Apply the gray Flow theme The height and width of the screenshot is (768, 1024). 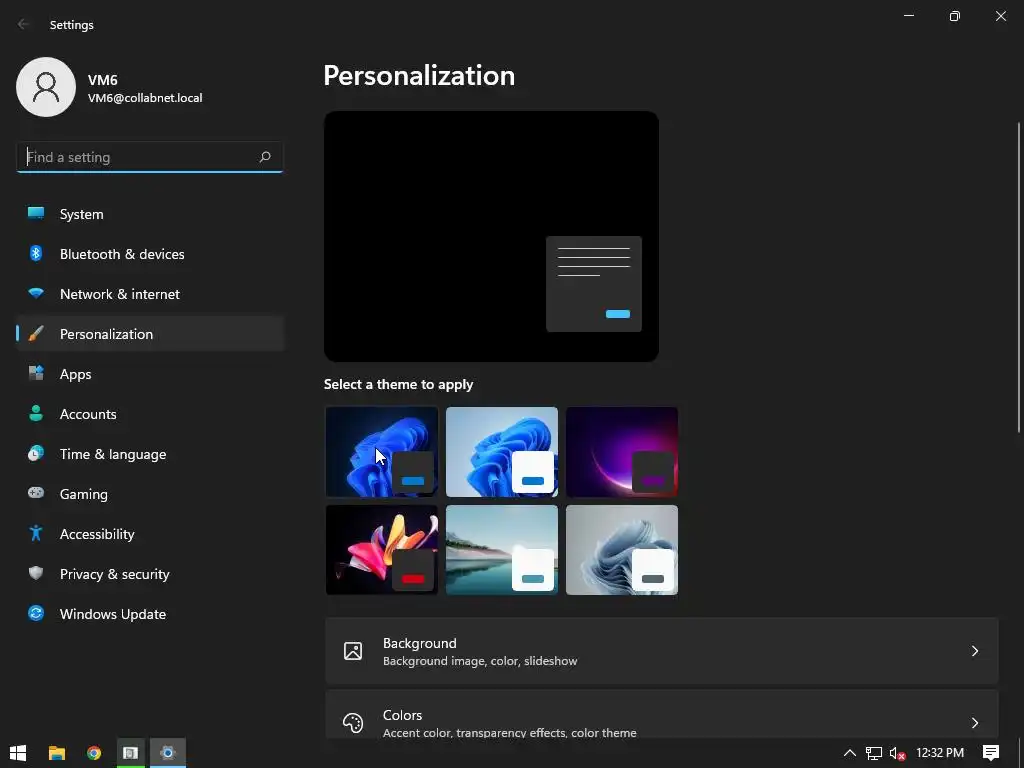622,550
